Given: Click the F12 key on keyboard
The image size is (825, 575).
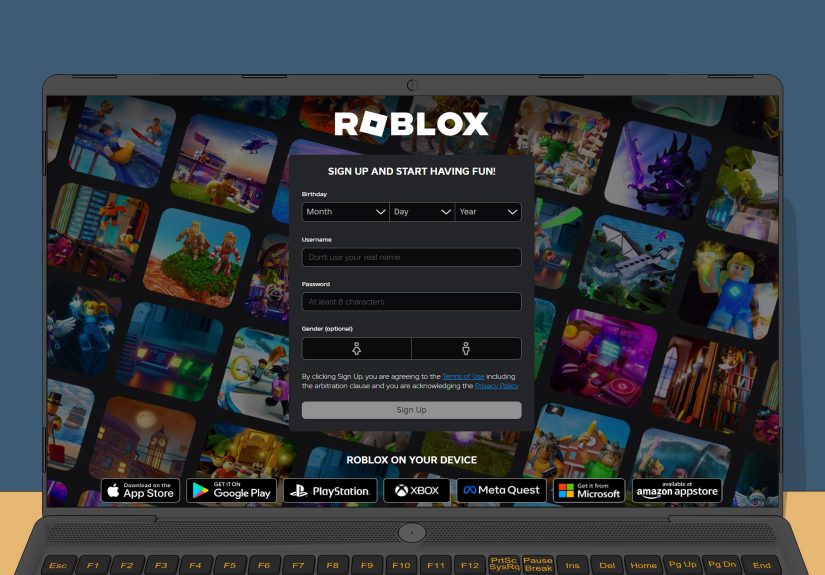Looking at the screenshot, I should [x=470, y=566].
